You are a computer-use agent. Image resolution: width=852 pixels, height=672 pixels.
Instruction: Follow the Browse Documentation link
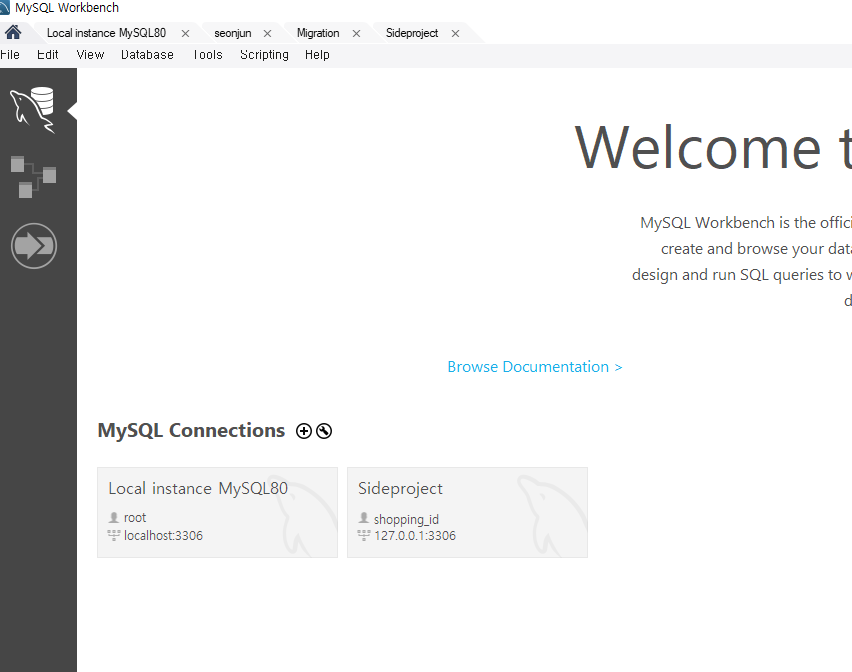(535, 367)
